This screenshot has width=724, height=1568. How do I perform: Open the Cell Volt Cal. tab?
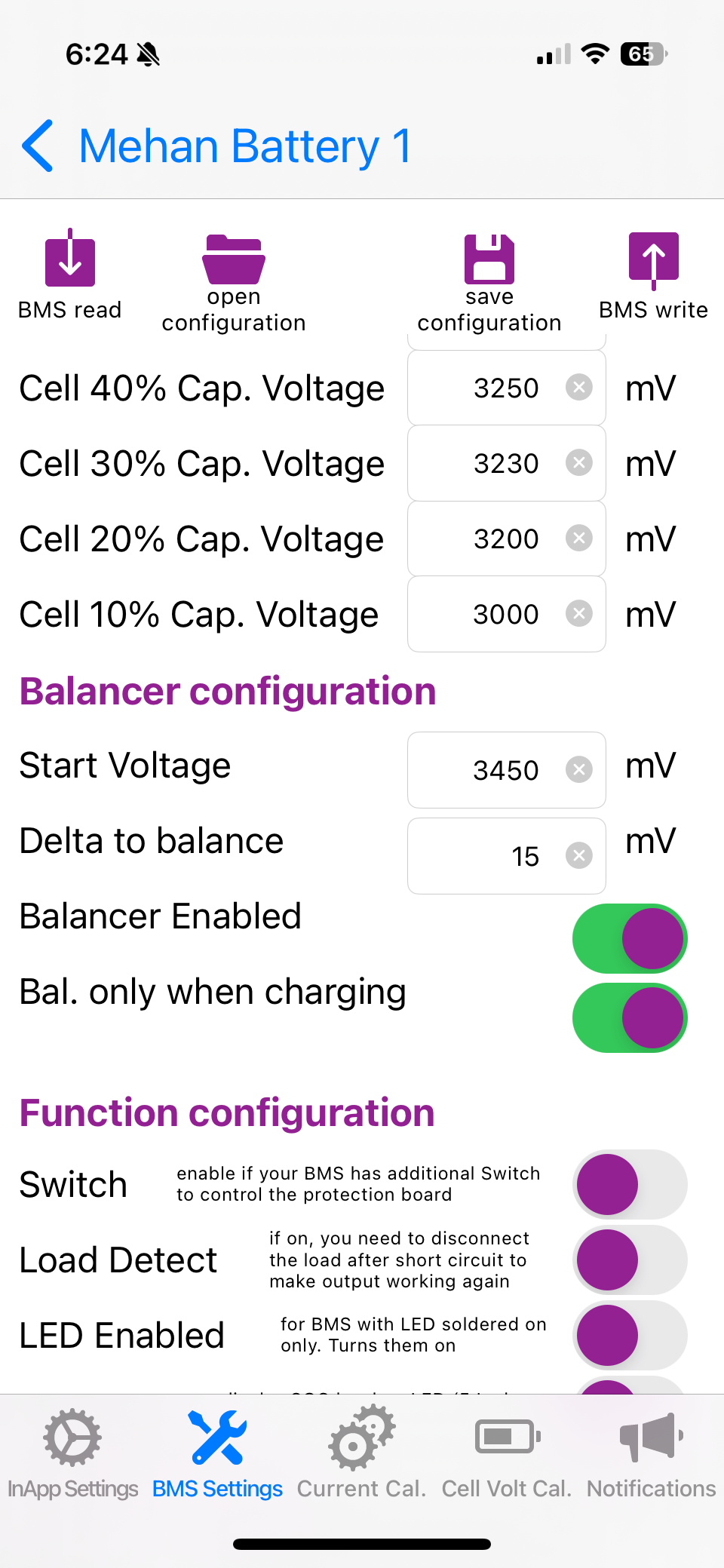pos(506,1453)
